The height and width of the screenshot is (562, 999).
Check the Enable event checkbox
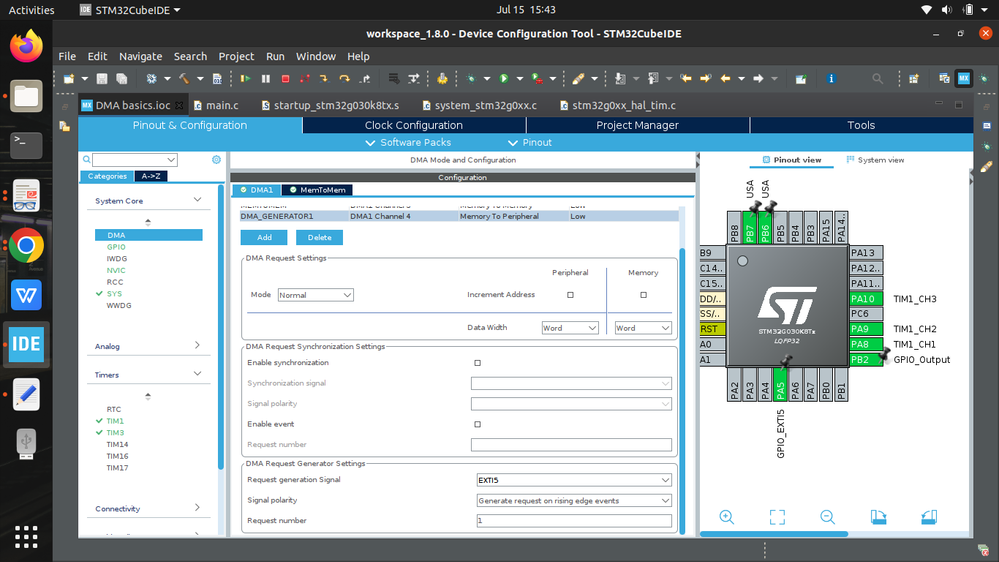click(x=478, y=424)
